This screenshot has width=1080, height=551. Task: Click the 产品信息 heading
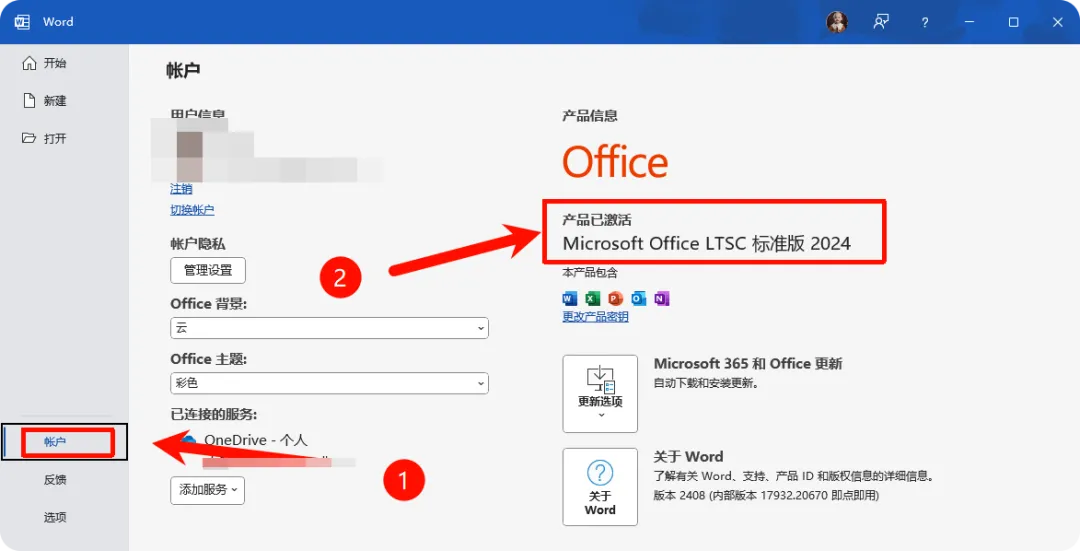click(590, 116)
